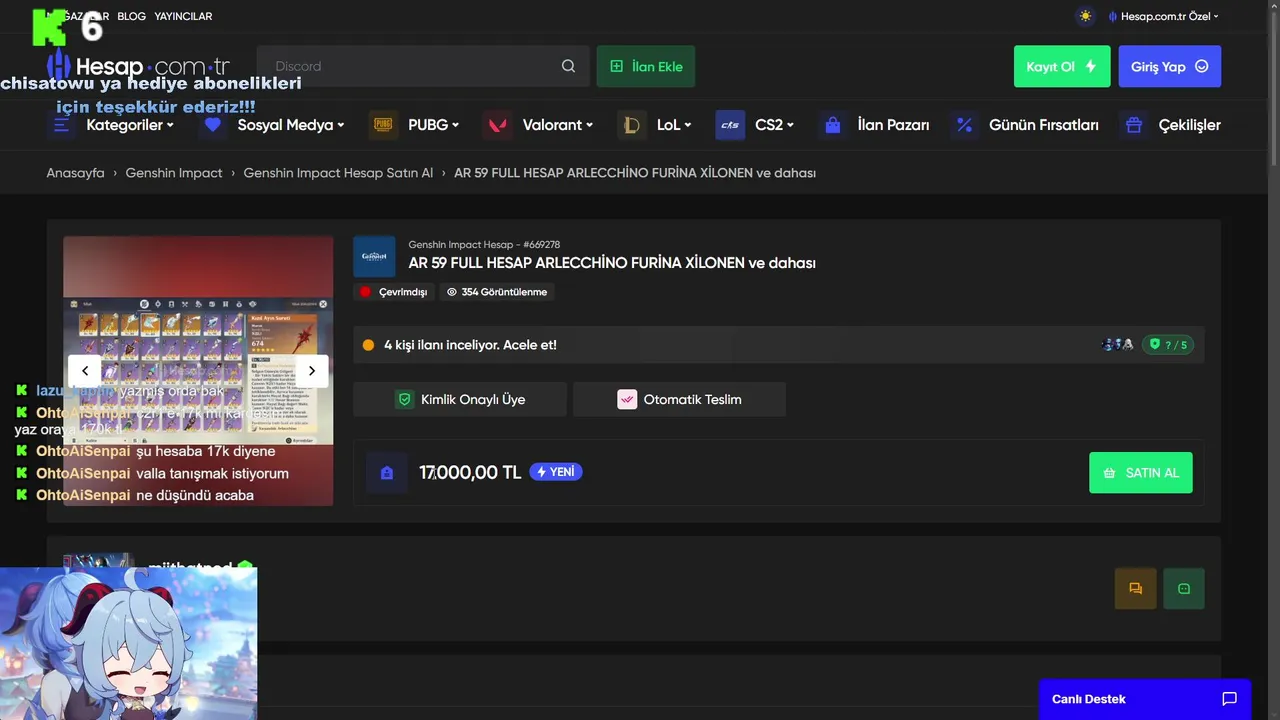Click the PUBG logo icon

(x=383, y=125)
